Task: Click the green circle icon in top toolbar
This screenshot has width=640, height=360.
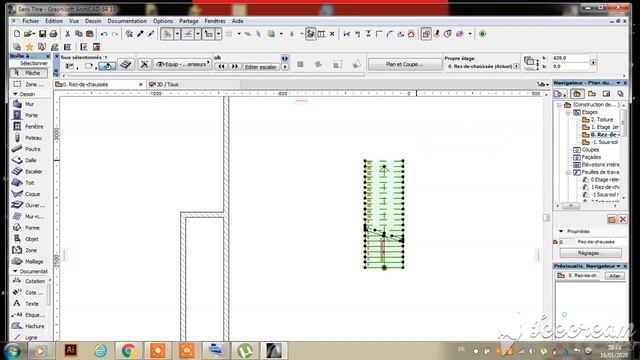Action: [482, 34]
